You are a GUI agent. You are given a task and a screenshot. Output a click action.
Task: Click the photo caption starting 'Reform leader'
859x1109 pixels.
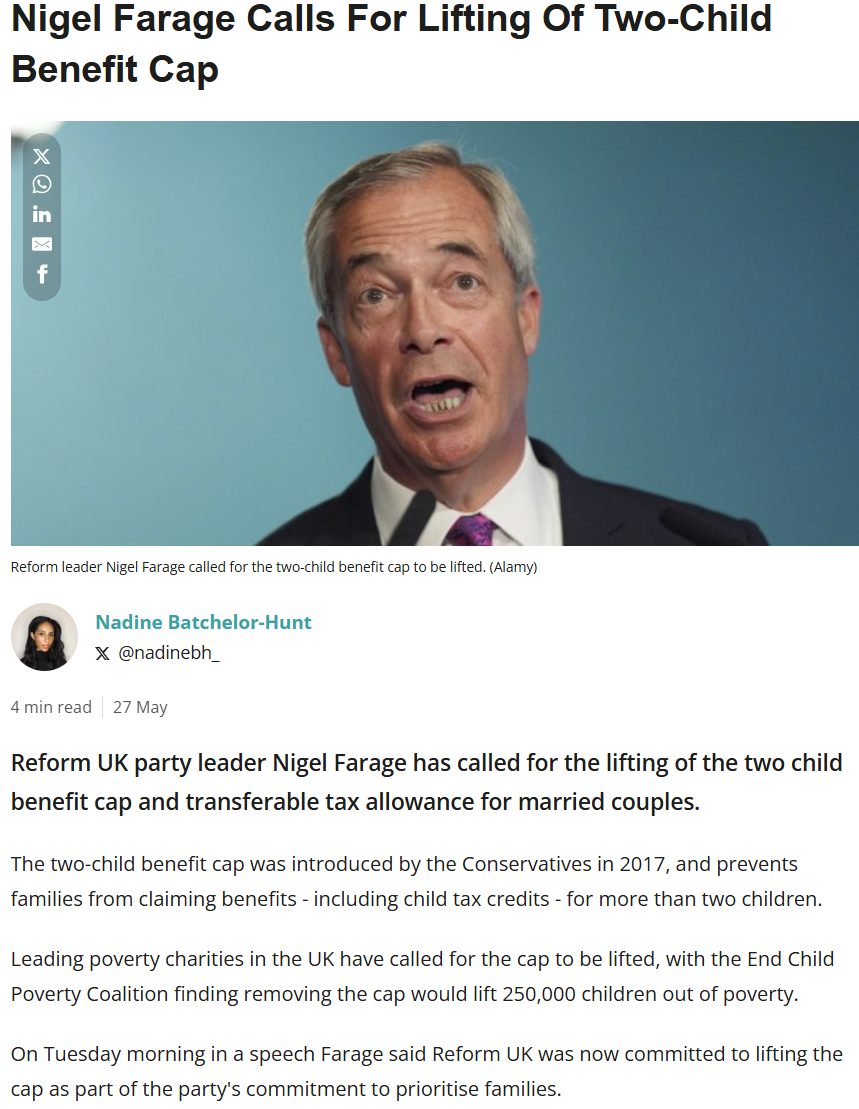pos(248,567)
